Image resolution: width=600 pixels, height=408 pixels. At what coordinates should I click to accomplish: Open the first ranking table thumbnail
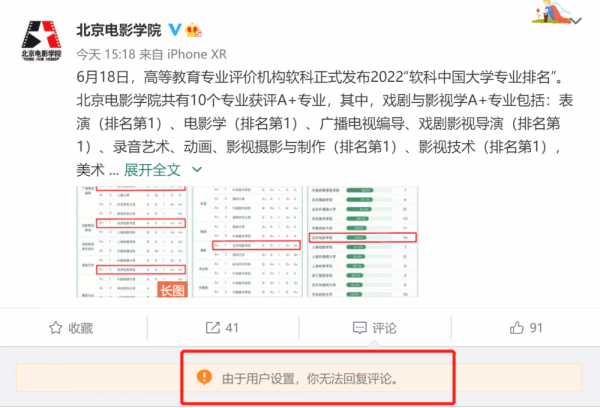(132, 242)
